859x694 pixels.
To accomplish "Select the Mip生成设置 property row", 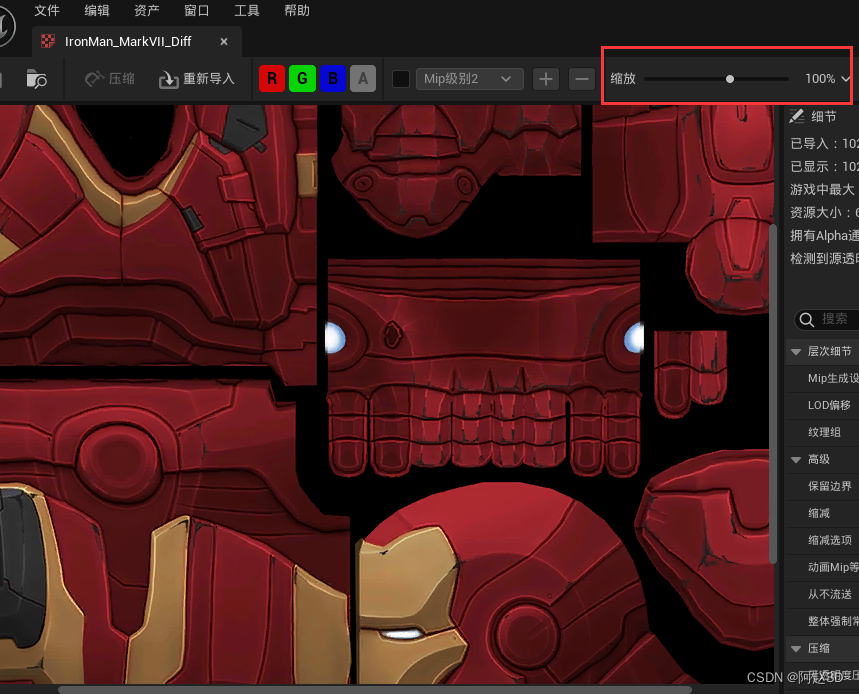I will (x=822, y=378).
